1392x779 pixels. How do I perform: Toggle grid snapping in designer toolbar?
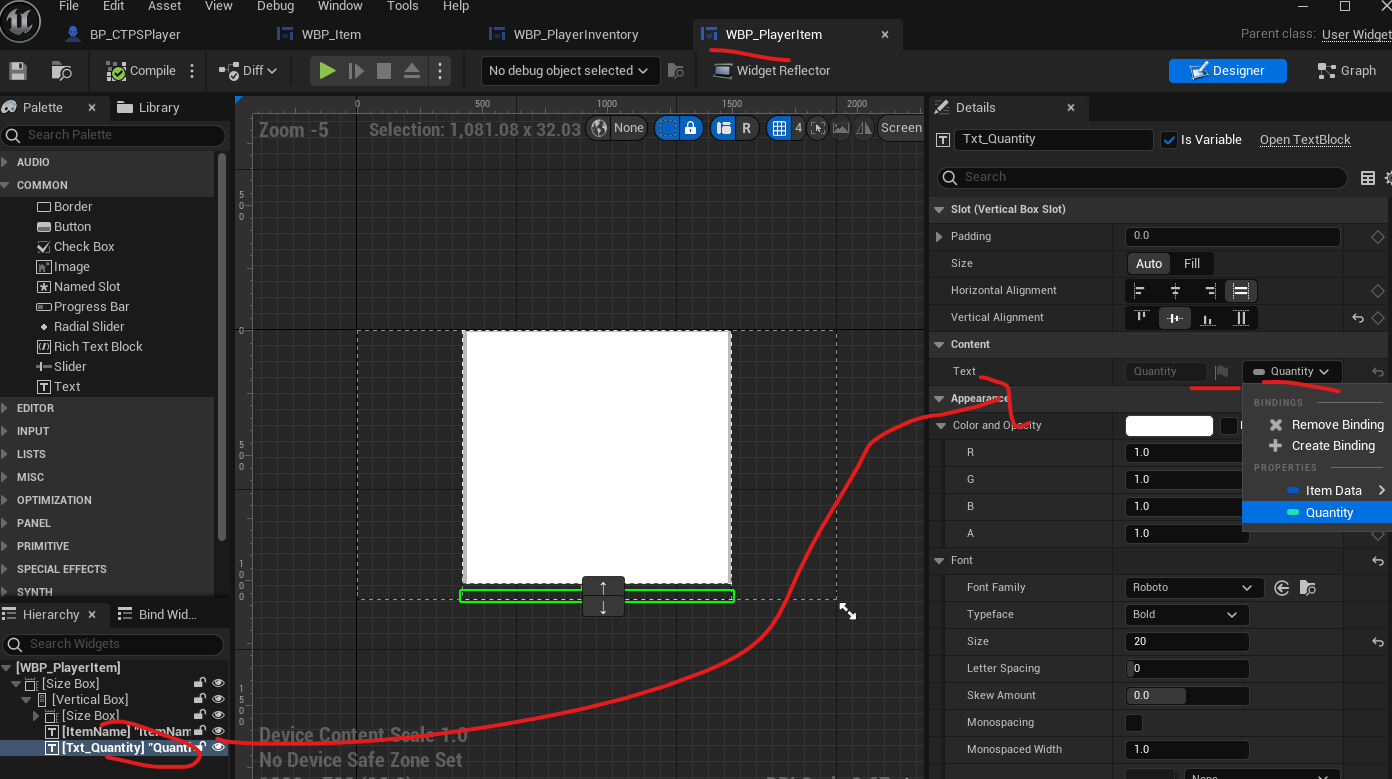point(779,128)
